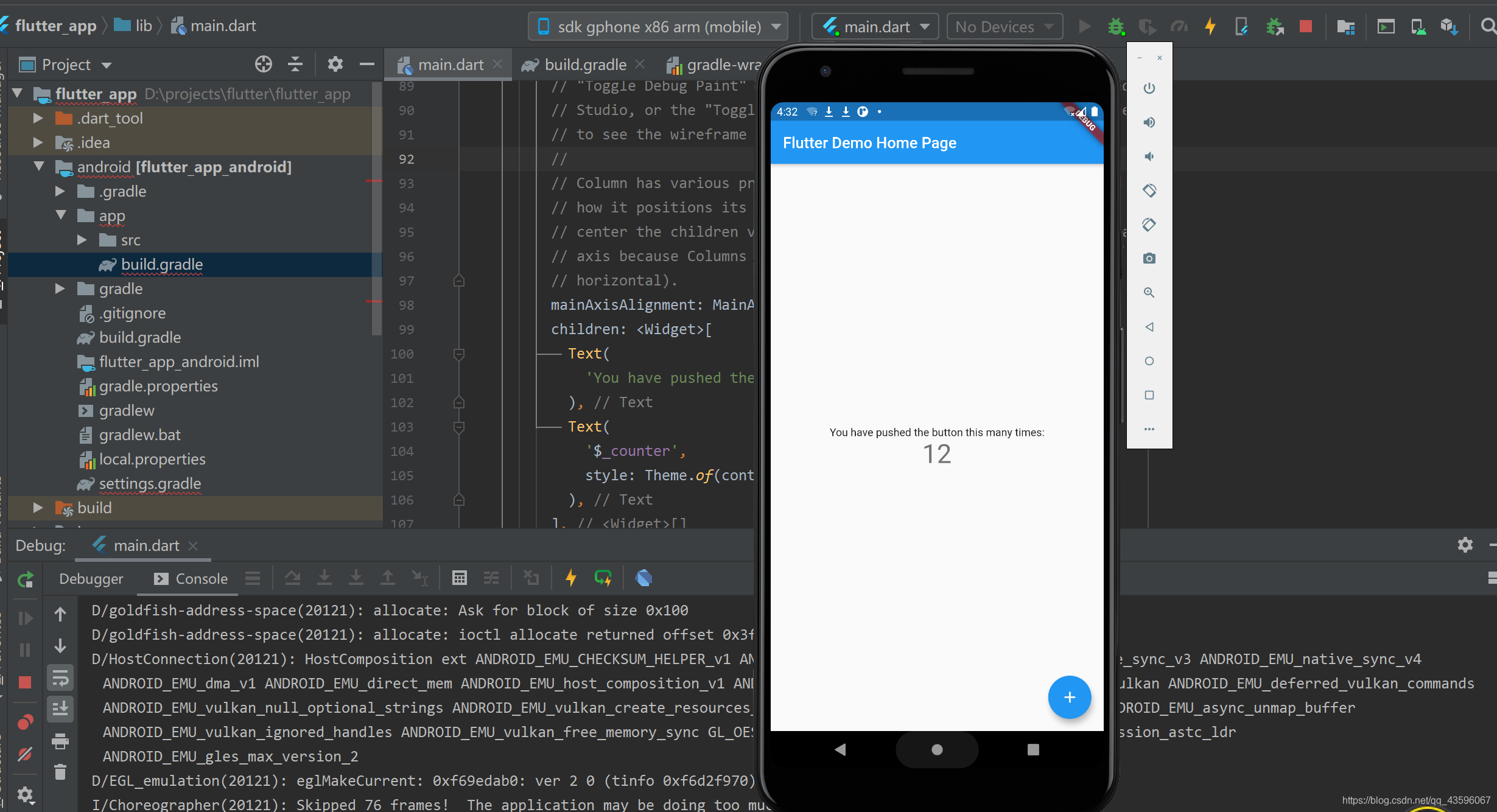Tap the floating plus button in app
This screenshot has height=812, width=1497.
tap(1069, 697)
